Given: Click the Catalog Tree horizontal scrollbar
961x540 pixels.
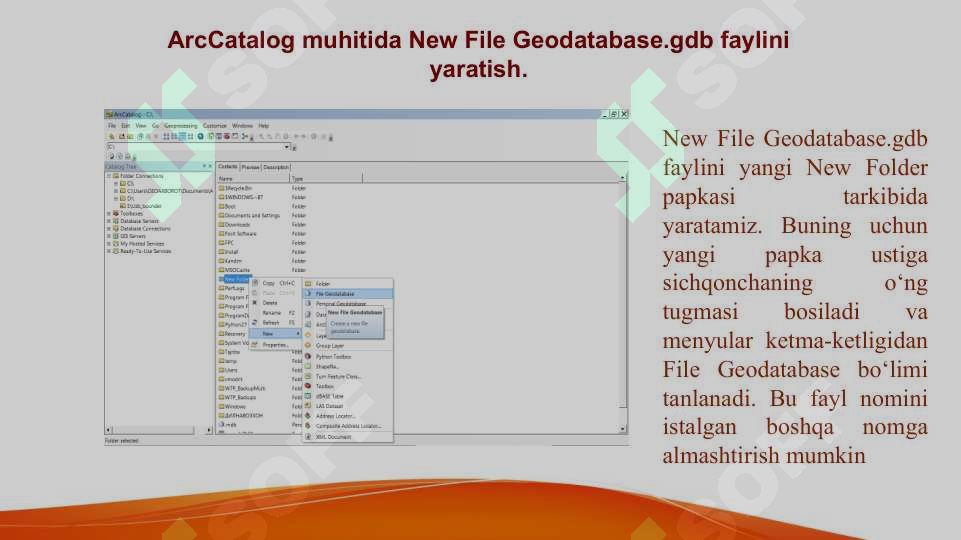Looking at the screenshot, I should [x=159, y=430].
